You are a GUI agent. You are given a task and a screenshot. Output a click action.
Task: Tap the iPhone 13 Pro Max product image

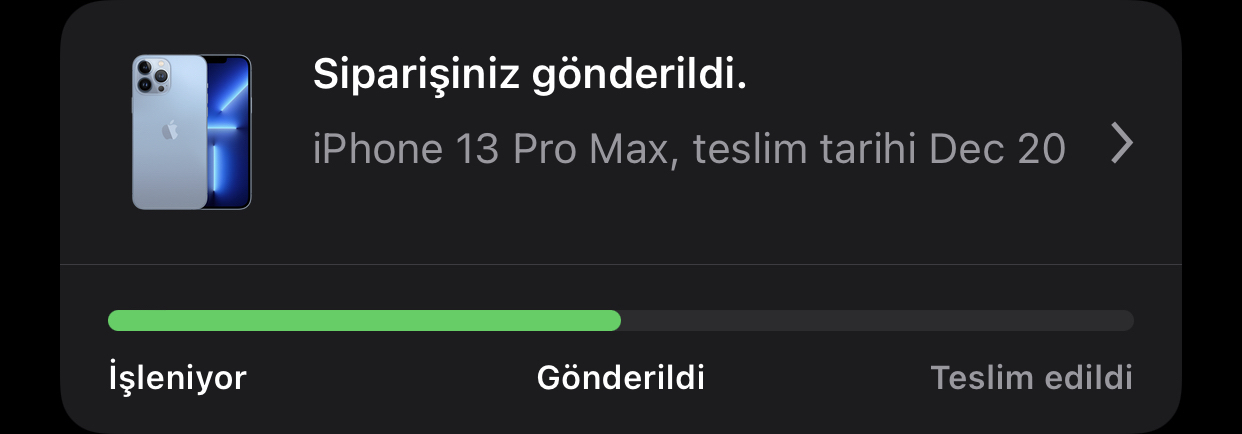coord(191,132)
